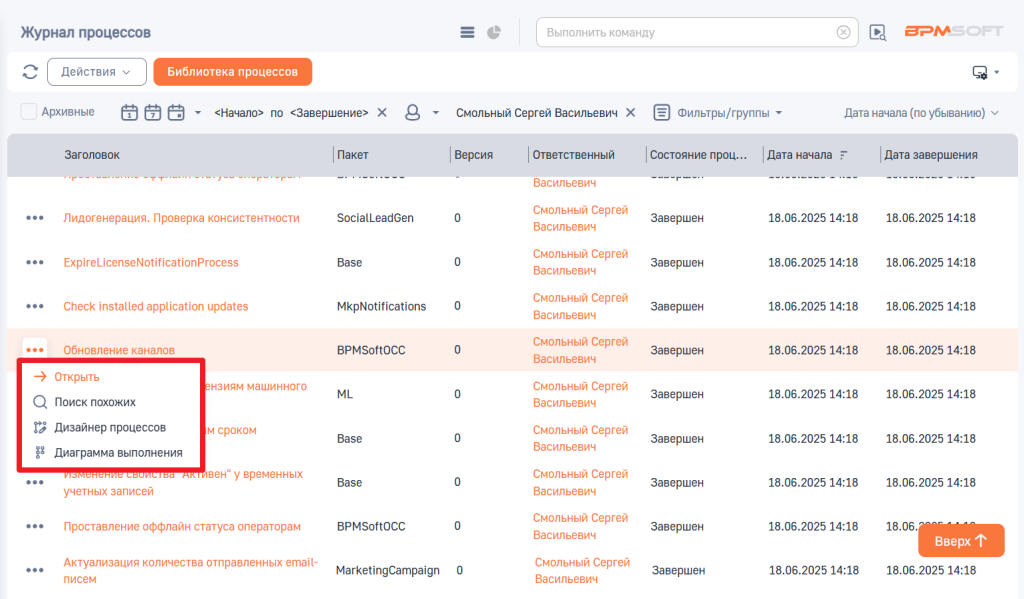Select the today calendar filter icon
Viewport: 1024px width, 599px height.
pos(129,112)
